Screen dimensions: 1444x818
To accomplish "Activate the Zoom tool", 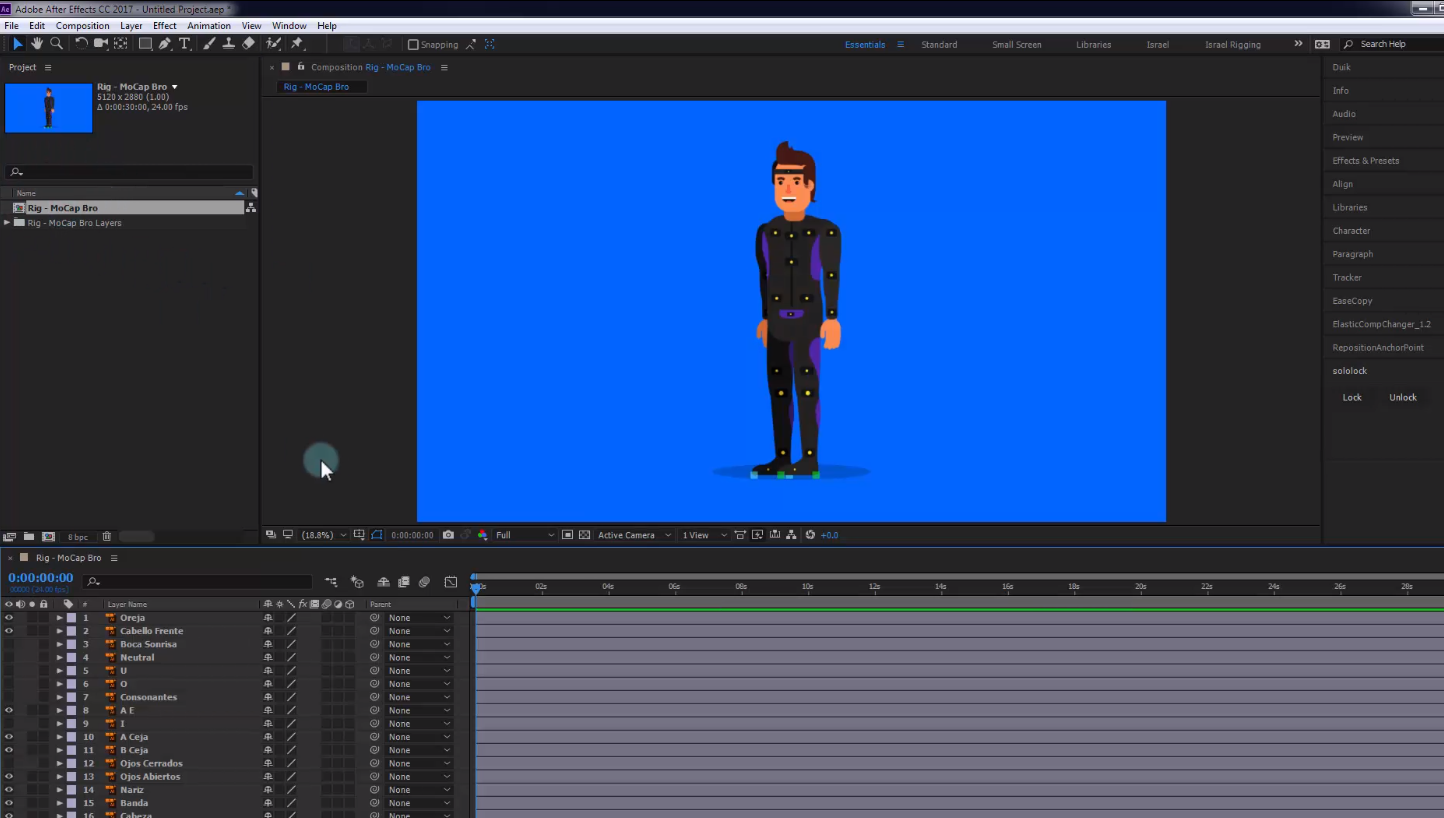I will coord(56,43).
